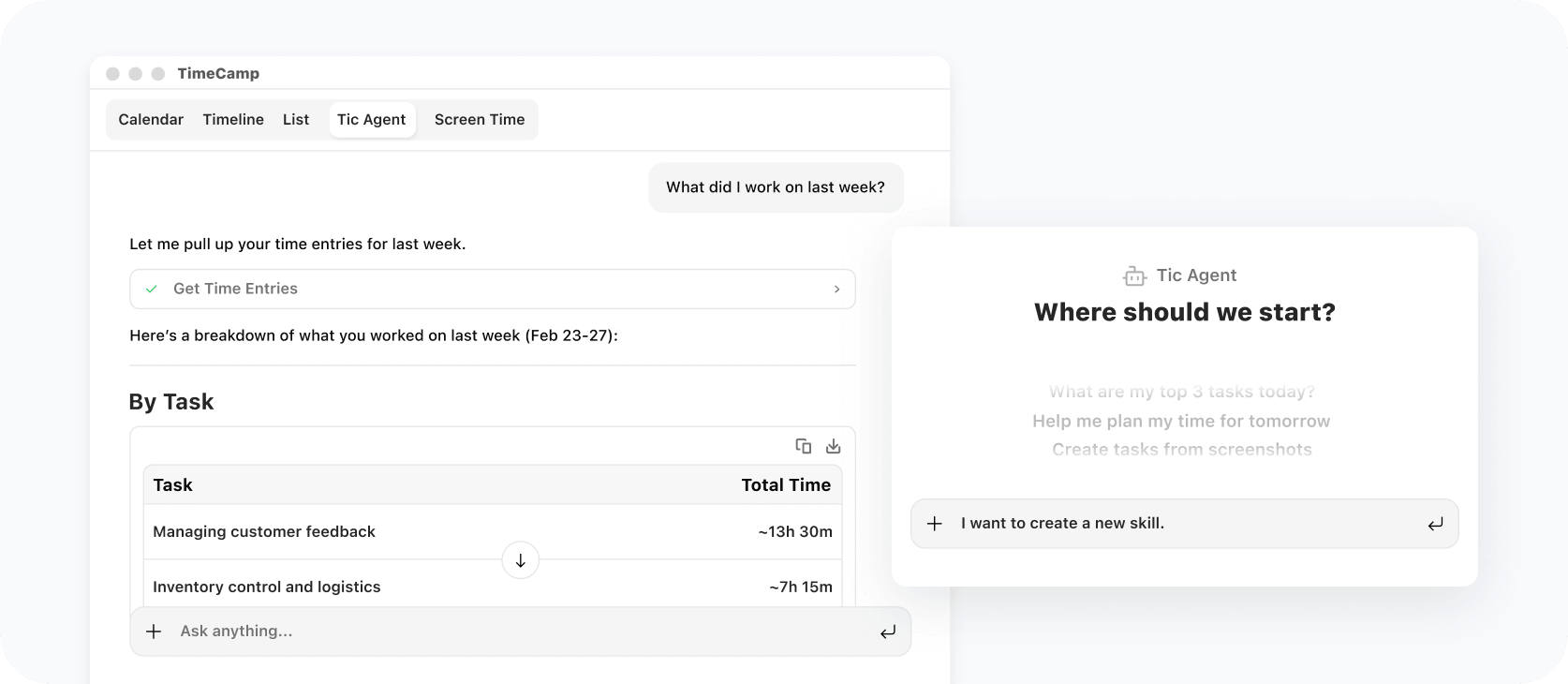Click the circled down arrow to show more tasks
1568x684 pixels.
[x=521, y=560]
